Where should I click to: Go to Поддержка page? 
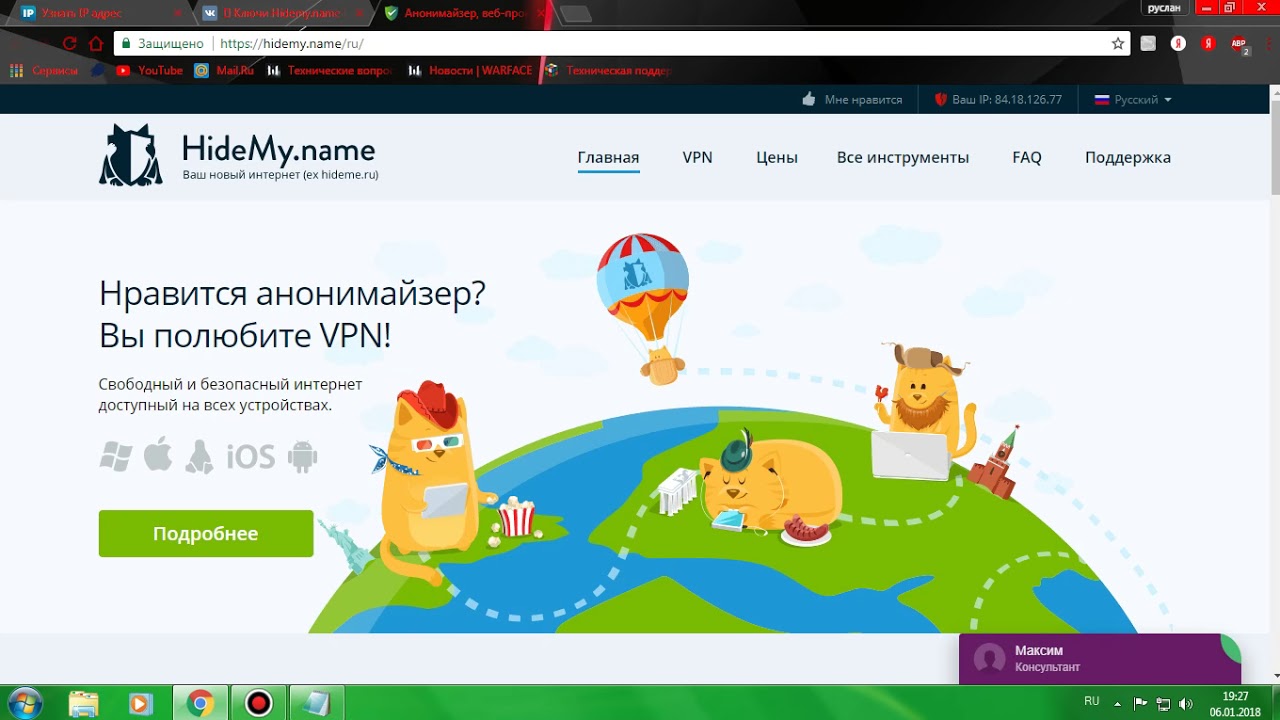[x=1128, y=157]
